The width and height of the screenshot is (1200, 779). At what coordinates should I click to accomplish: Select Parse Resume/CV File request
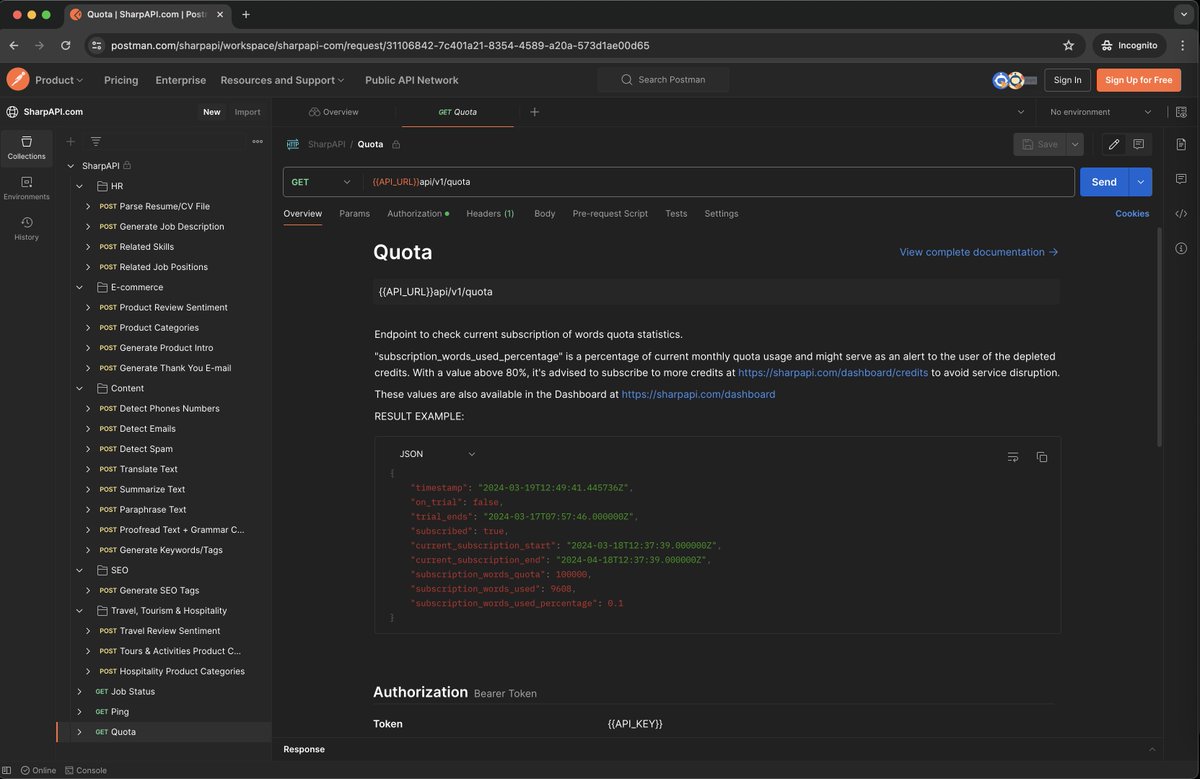point(165,206)
